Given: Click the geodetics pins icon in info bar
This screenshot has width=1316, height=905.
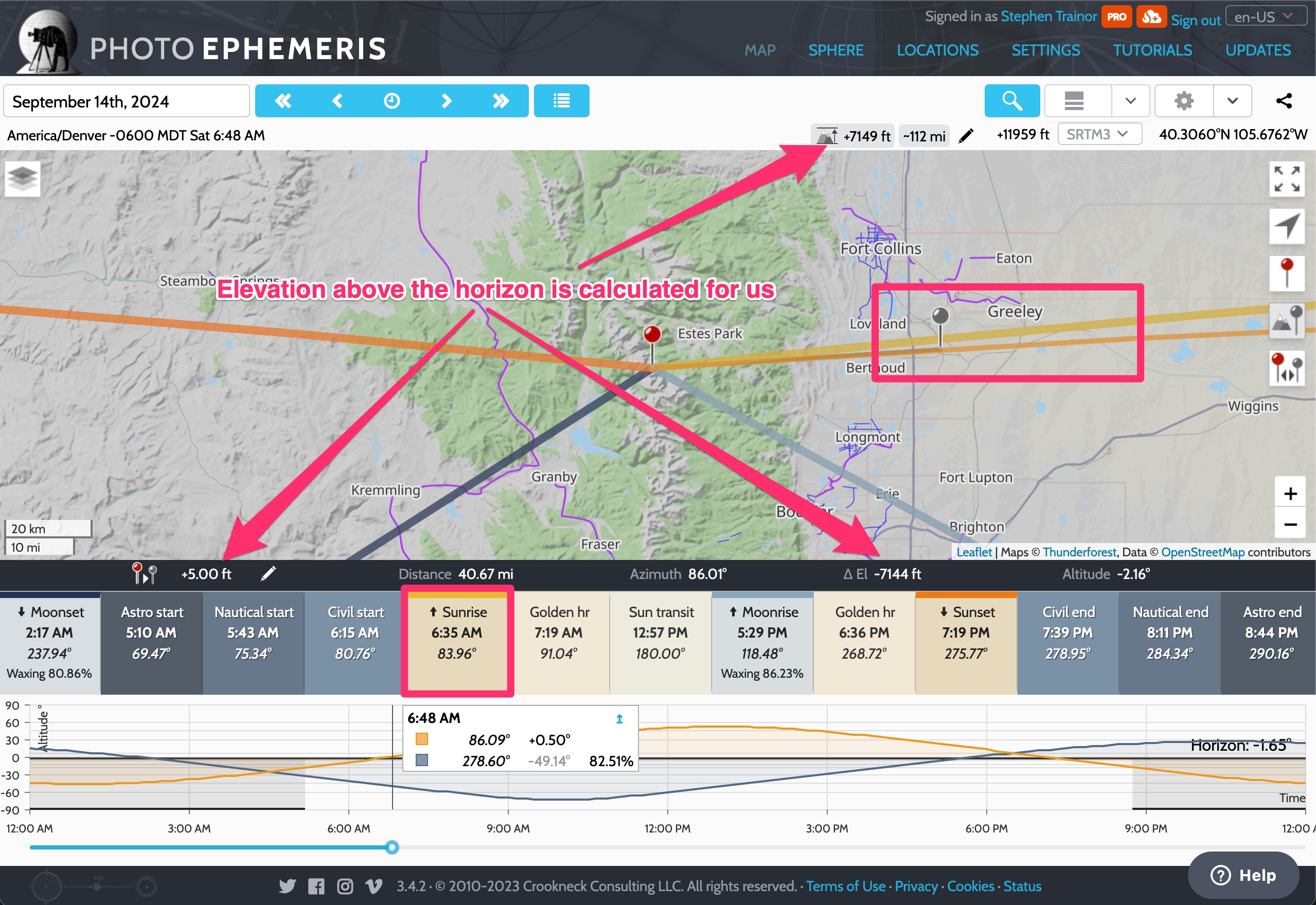Looking at the screenshot, I should 144,573.
